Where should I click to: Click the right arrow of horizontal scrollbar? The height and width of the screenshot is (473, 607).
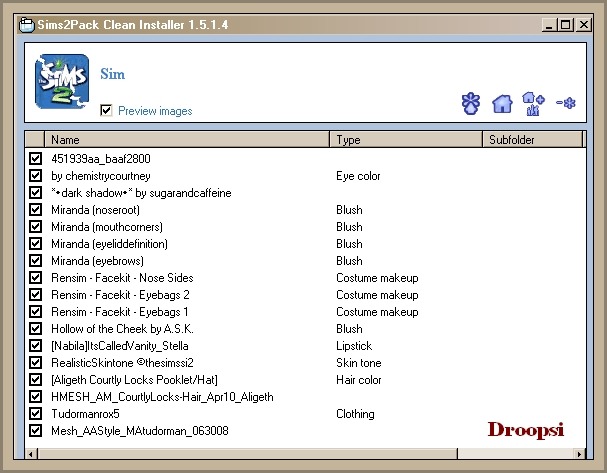579,454
